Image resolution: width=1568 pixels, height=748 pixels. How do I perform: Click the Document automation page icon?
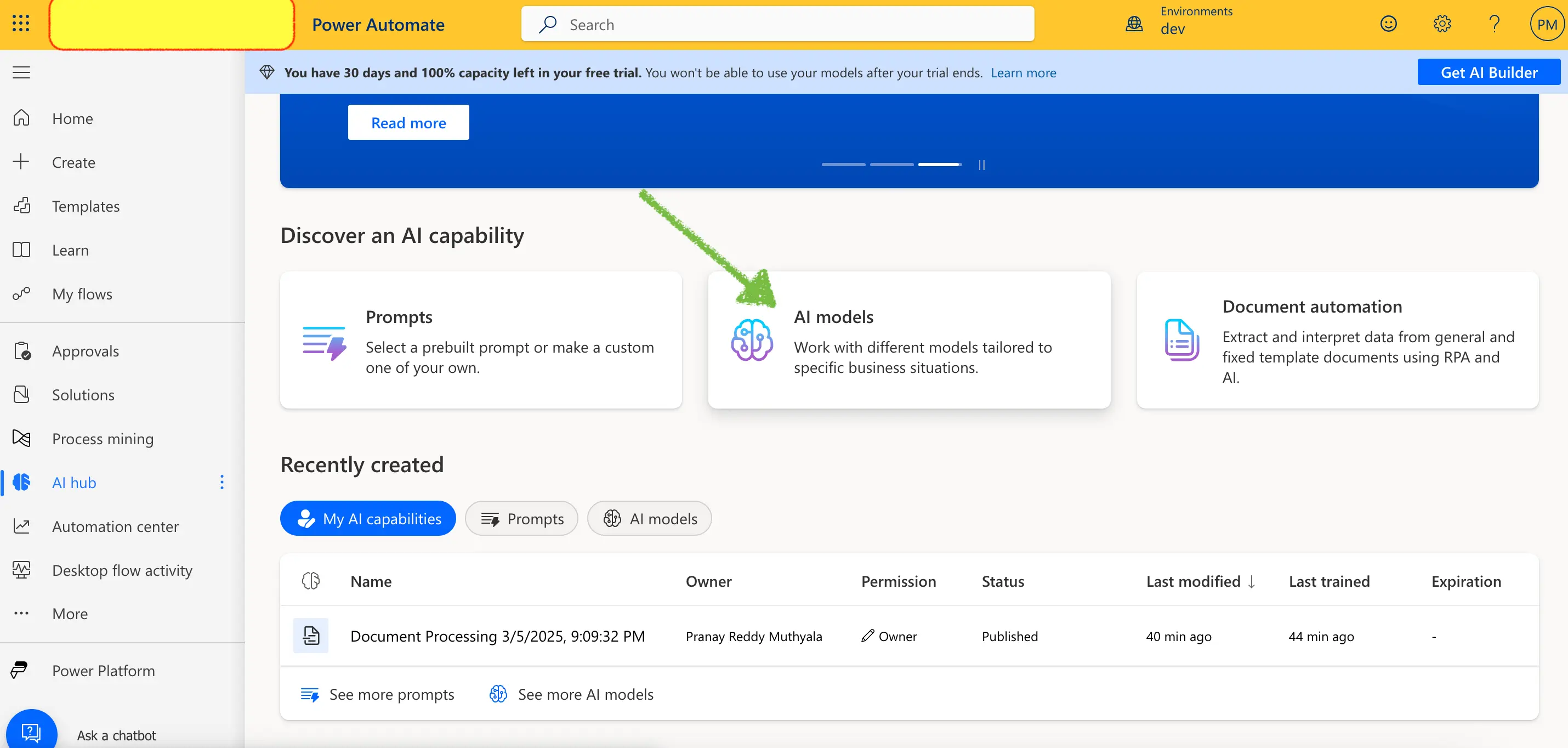(x=1181, y=339)
